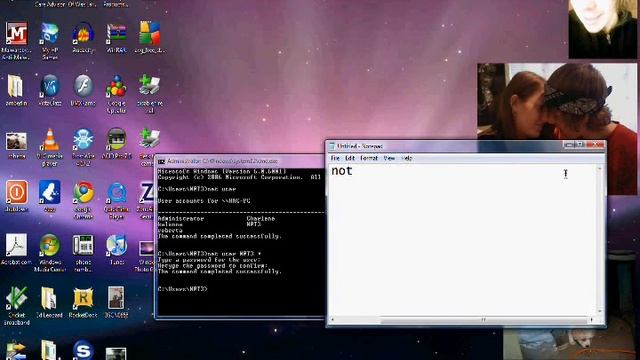Open the Help menu in Notepad
The width and height of the screenshot is (640, 360).
(407, 158)
